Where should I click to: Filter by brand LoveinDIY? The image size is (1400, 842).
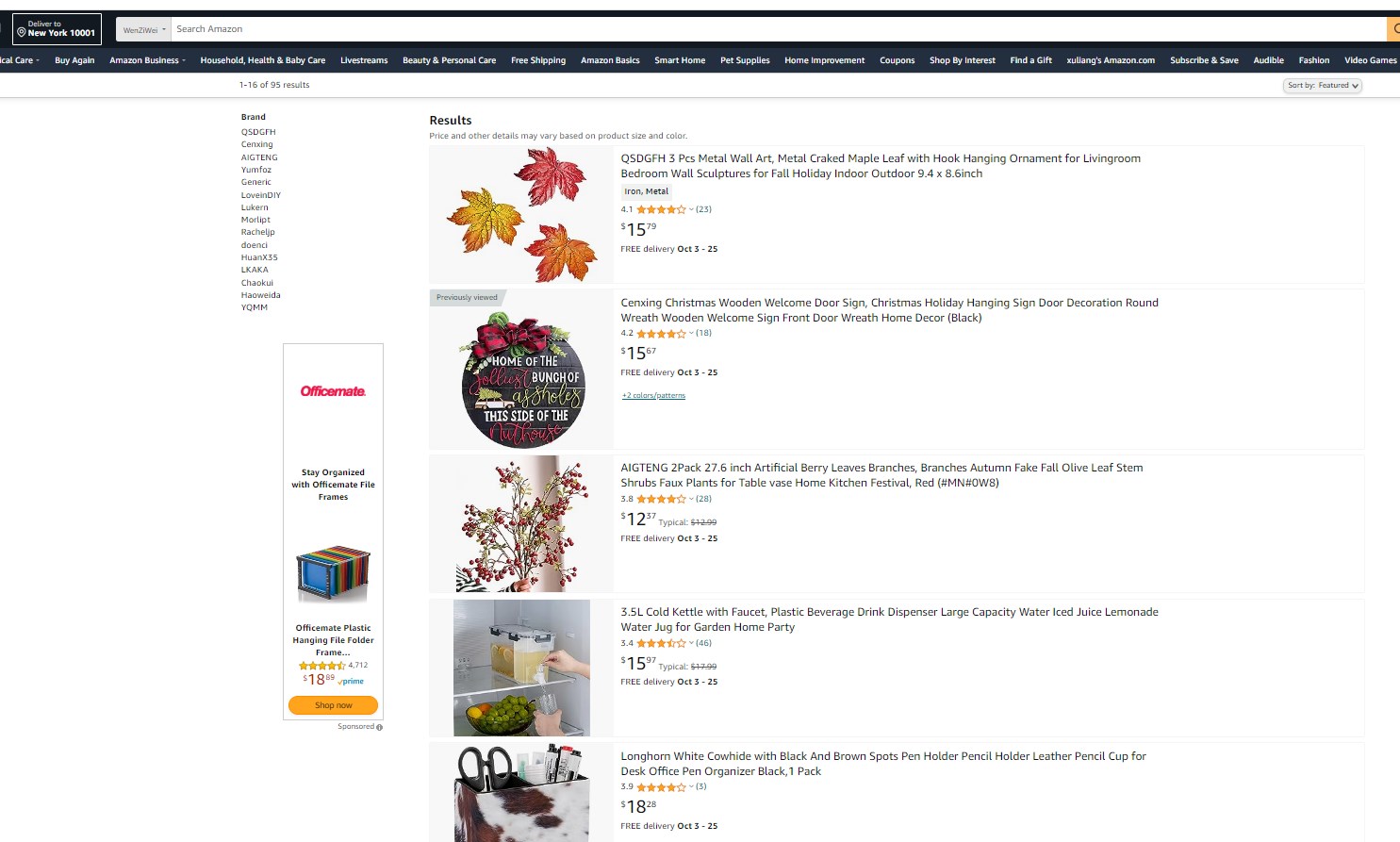[261, 195]
